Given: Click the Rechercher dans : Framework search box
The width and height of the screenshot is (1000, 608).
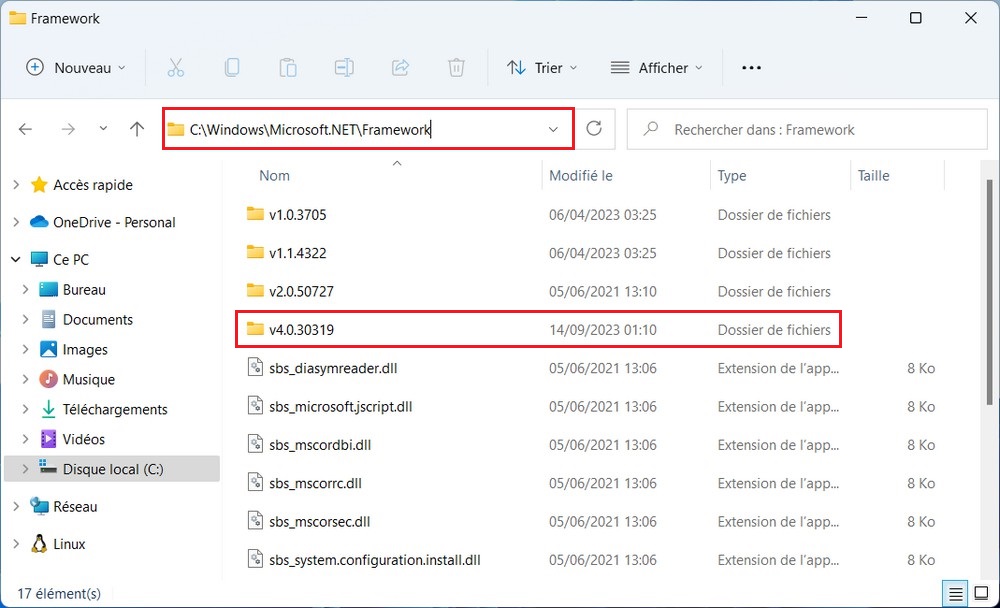Looking at the screenshot, I should coord(807,130).
